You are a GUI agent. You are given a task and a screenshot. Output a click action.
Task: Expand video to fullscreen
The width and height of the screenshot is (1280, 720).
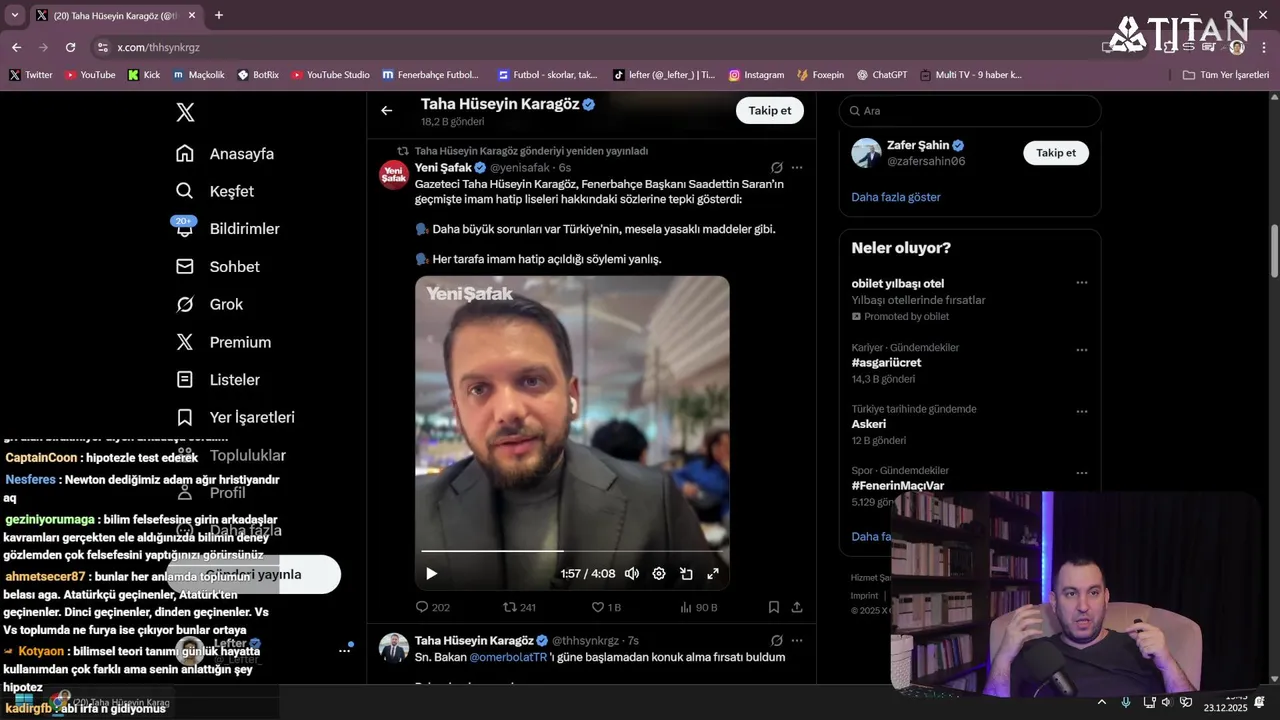pyautogui.click(x=713, y=573)
